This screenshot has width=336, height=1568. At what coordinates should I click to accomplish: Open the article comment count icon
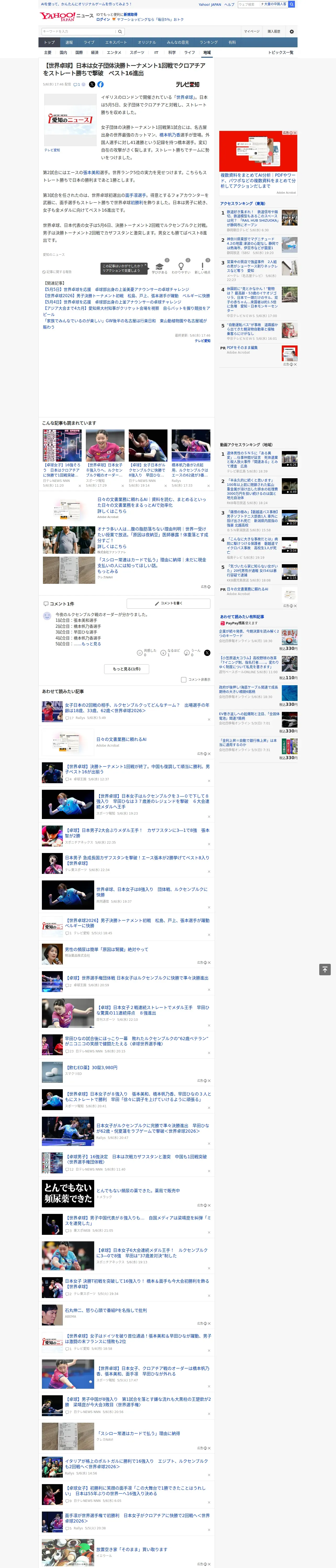click(x=77, y=85)
